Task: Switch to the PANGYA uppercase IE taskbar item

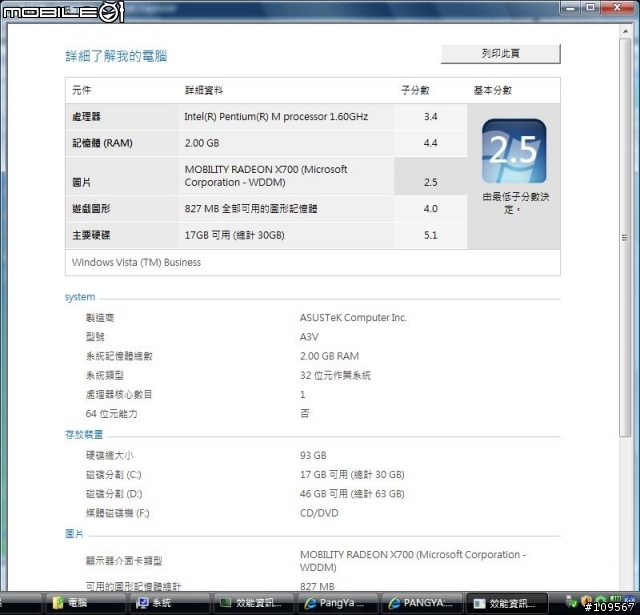Action: [x=421, y=603]
